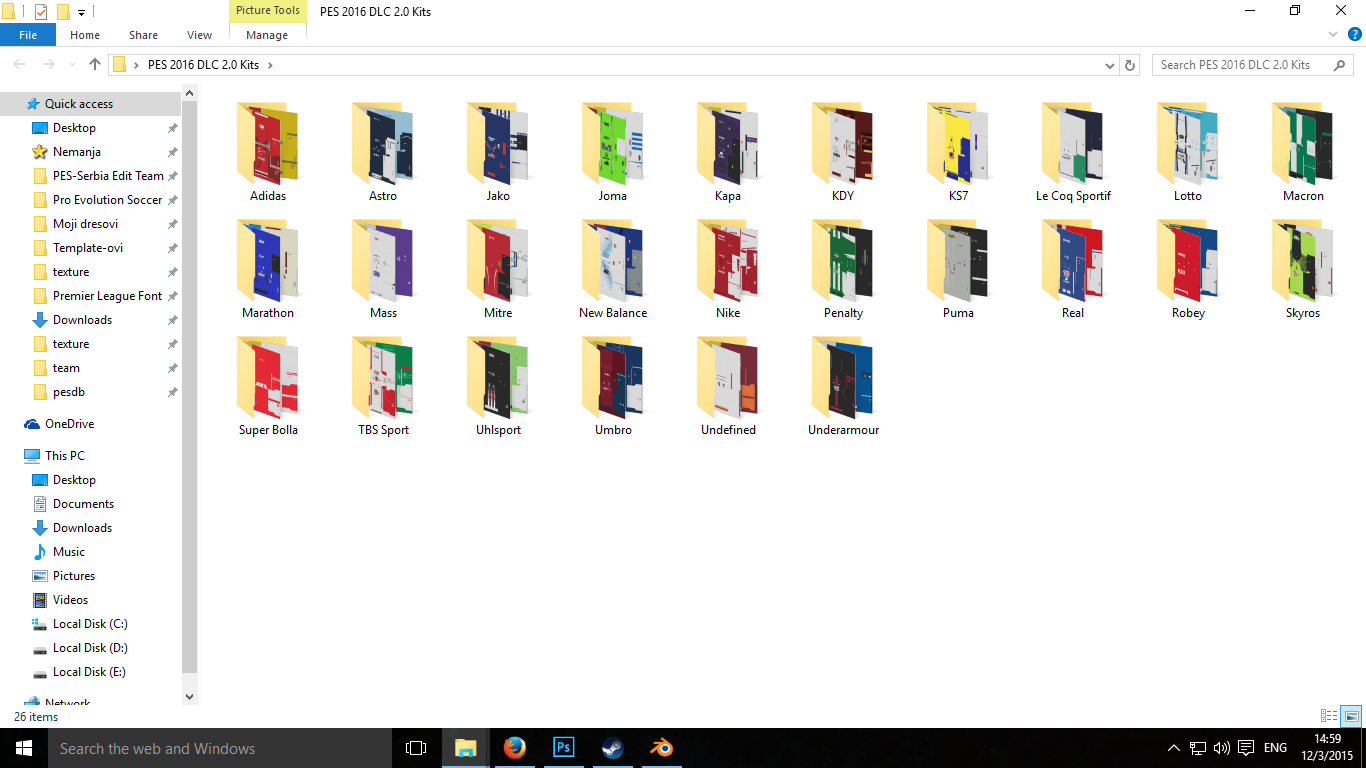Open Pro Evolution Soccer pinned folder
Viewport: 1366px width, 768px height.
(107, 200)
